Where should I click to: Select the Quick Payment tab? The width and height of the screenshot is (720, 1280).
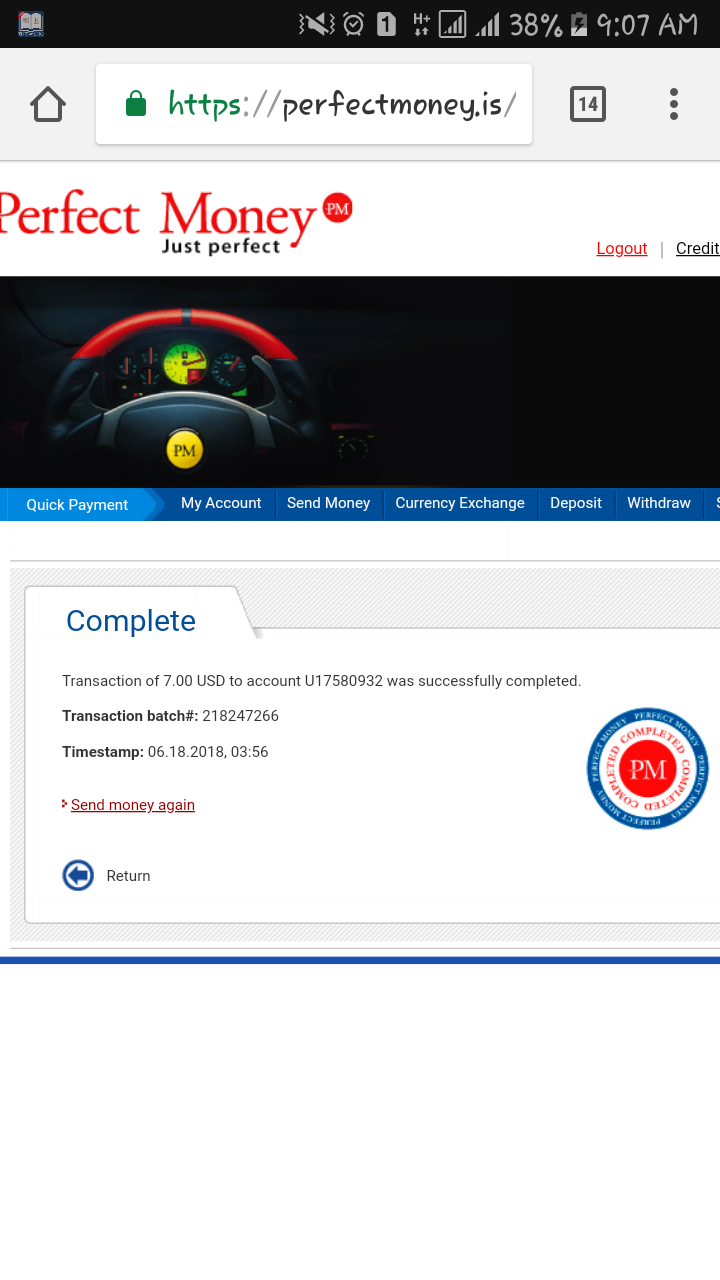pyautogui.click(x=78, y=504)
